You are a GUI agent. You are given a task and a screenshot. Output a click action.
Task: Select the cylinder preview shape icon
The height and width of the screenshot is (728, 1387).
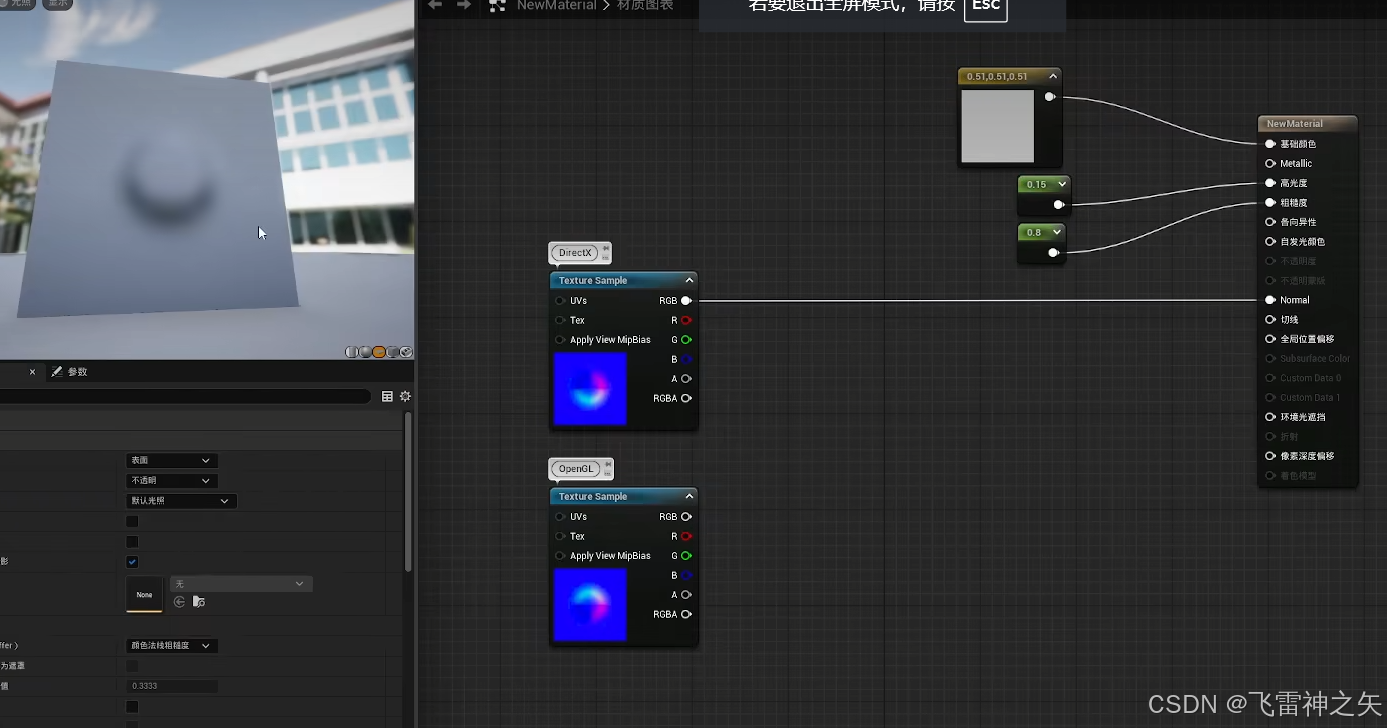[352, 352]
